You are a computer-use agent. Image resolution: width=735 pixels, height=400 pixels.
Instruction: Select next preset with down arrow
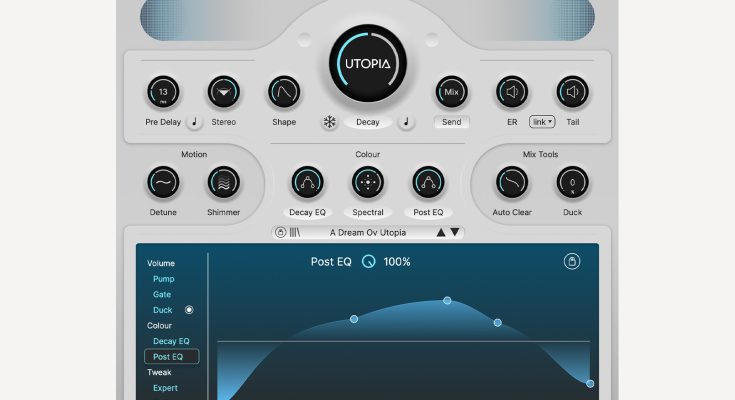[x=455, y=233]
